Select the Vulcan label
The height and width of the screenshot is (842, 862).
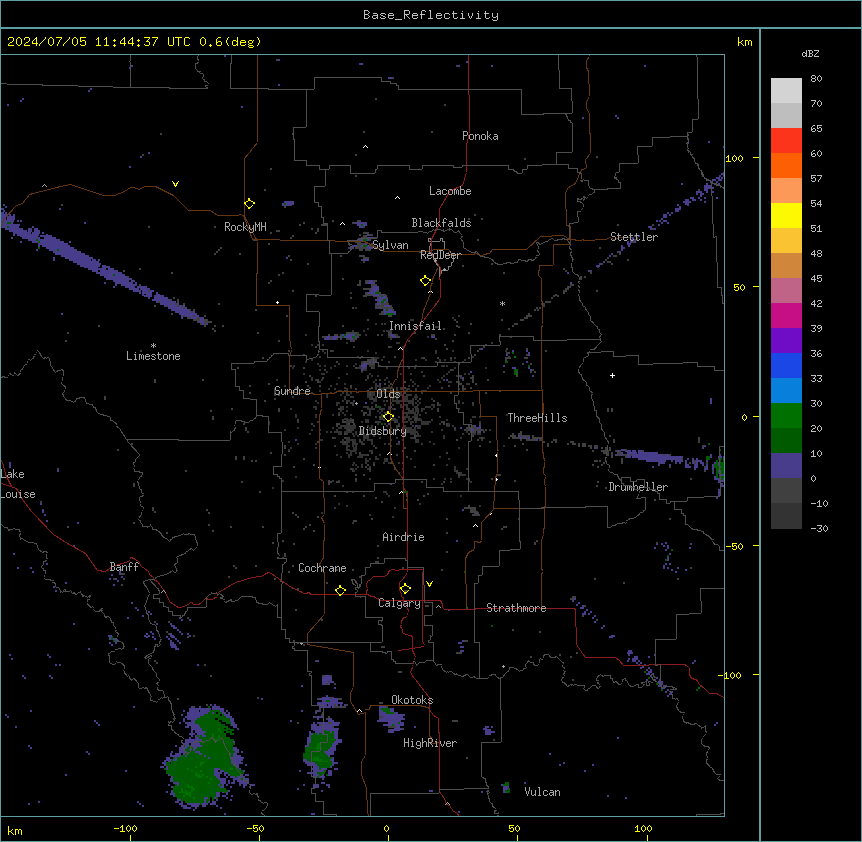[x=542, y=792]
